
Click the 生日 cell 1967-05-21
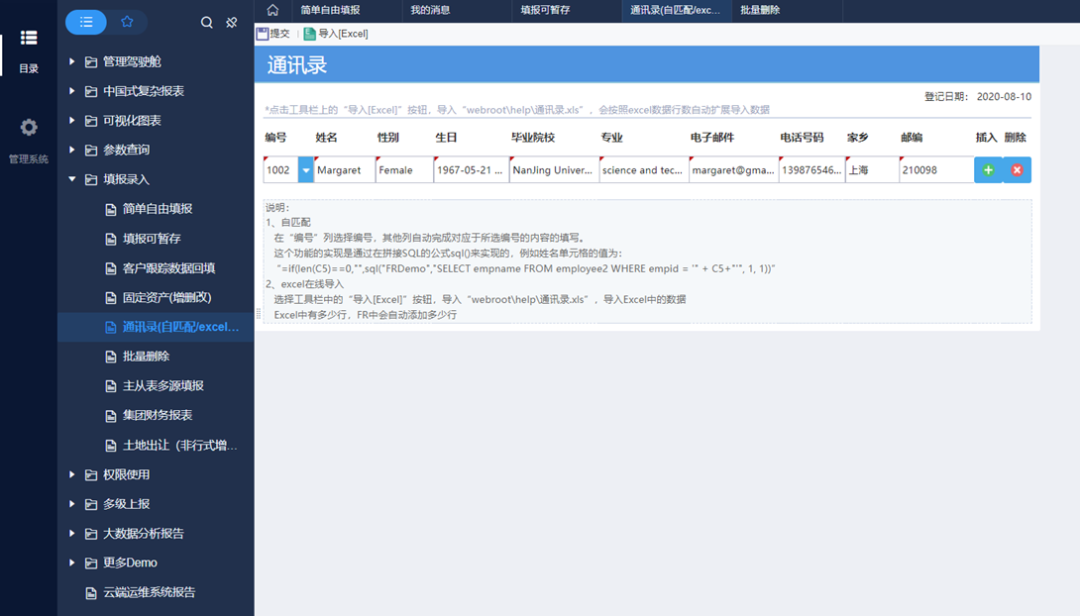pyautogui.click(x=471, y=170)
